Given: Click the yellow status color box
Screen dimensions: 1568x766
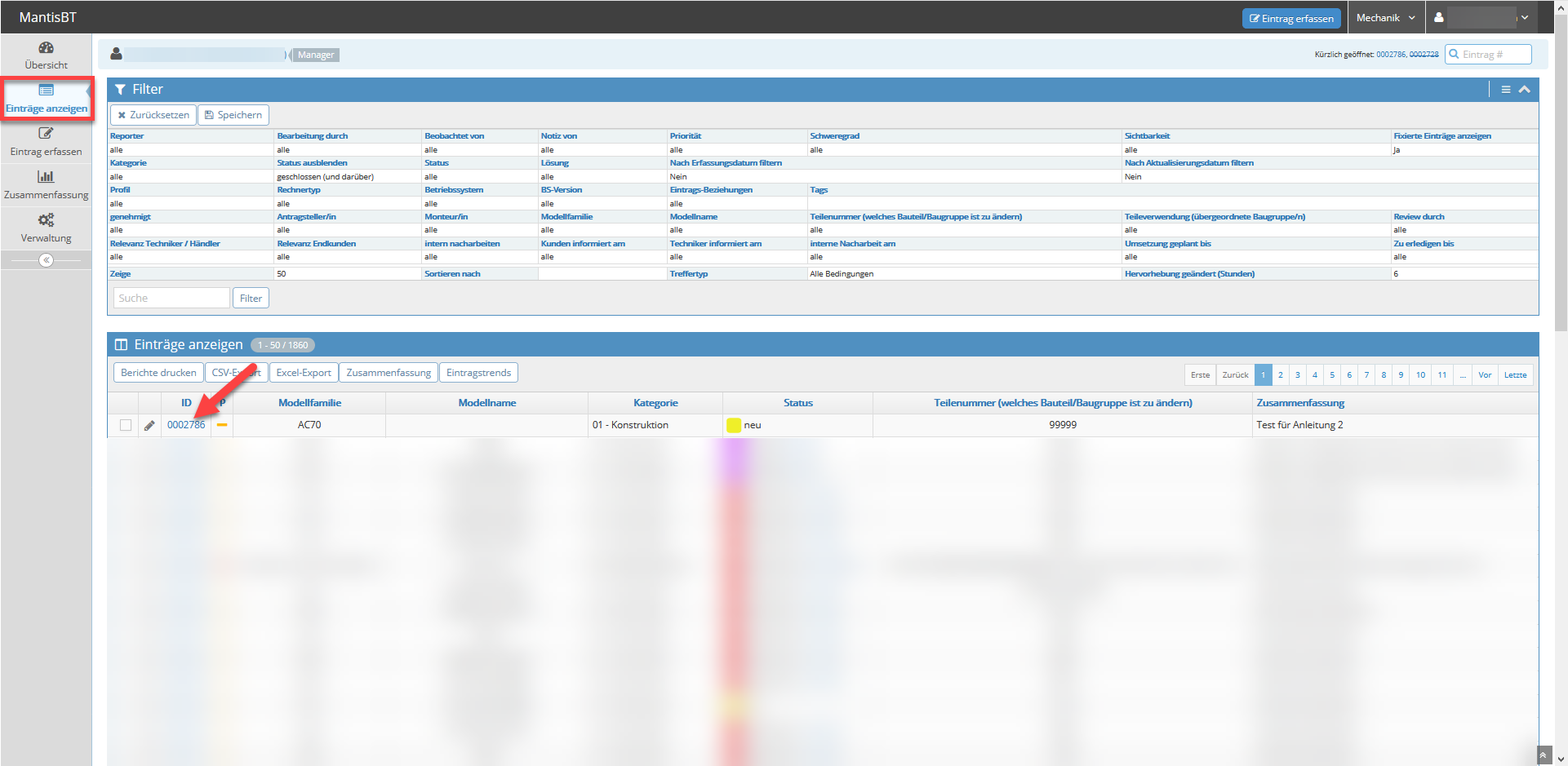Looking at the screenshot, I should (x=734, y=425).
